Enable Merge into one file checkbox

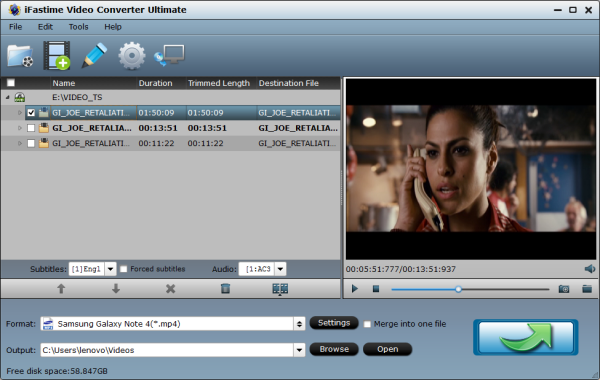pyautogui.click(x=367, y=324)
